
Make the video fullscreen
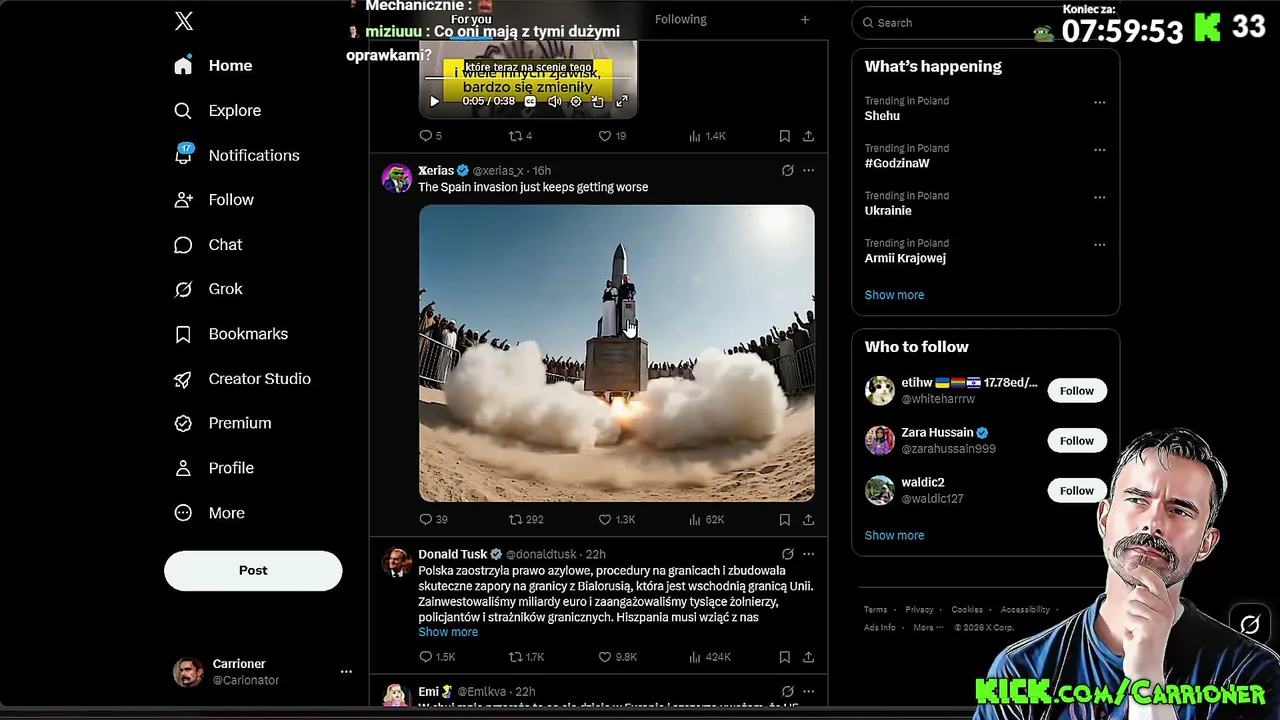point(621,101)
